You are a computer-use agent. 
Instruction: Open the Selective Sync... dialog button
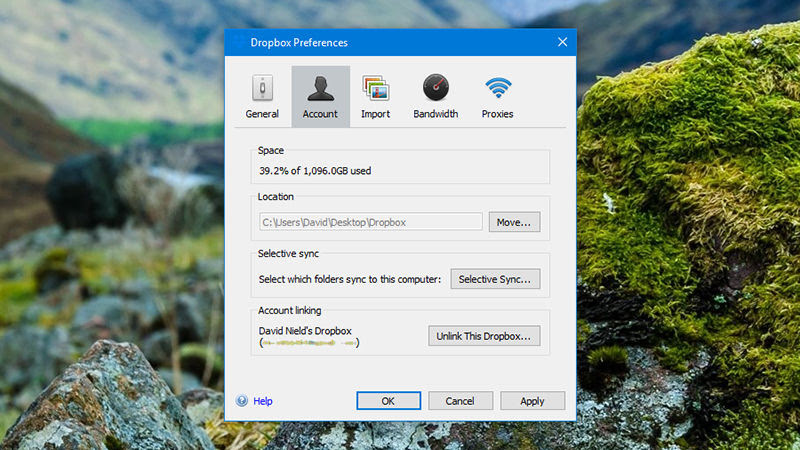(495, 279)
